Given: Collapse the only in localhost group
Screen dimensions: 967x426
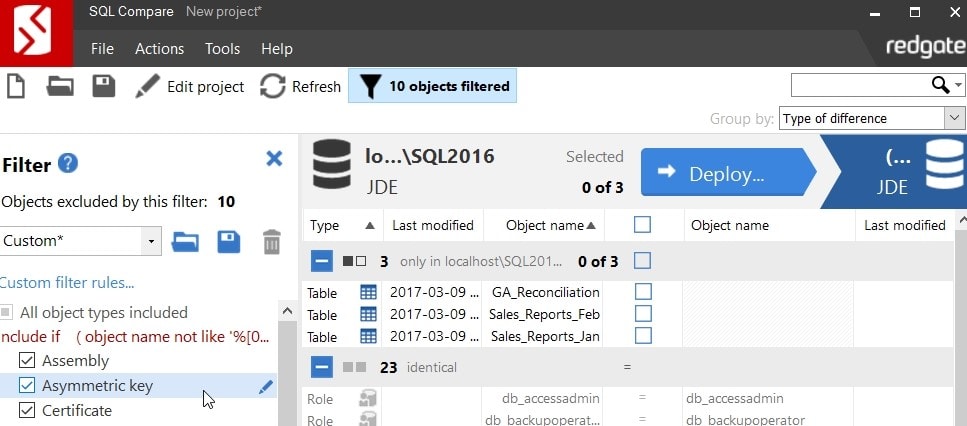Looking at the screenshot, I should [x=321, y=261].
